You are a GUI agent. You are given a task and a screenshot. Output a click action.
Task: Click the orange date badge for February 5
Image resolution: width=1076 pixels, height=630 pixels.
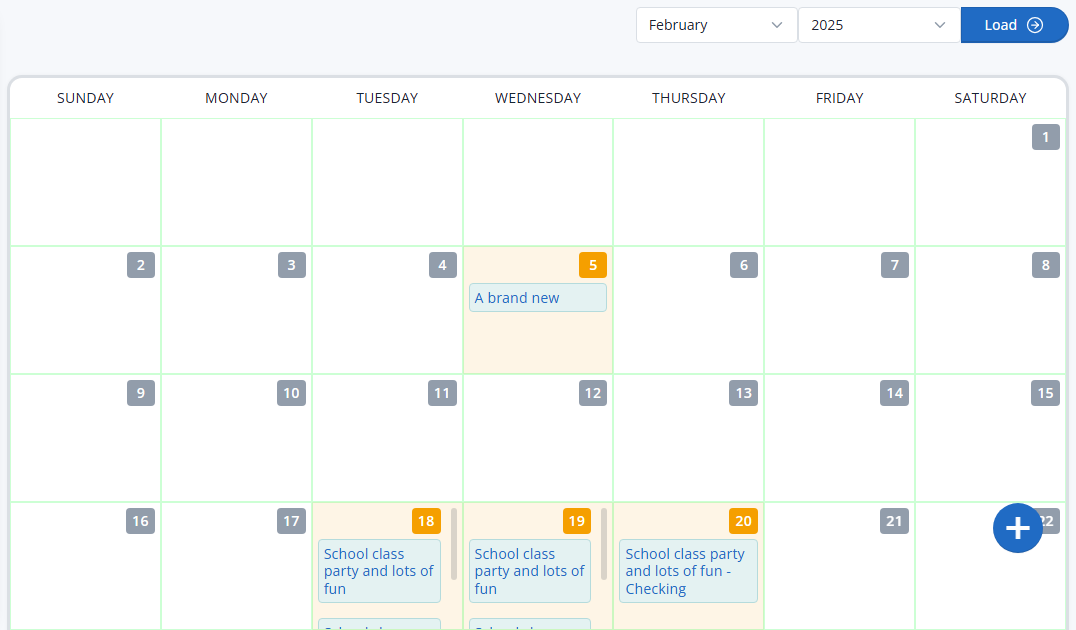point(592,265)
